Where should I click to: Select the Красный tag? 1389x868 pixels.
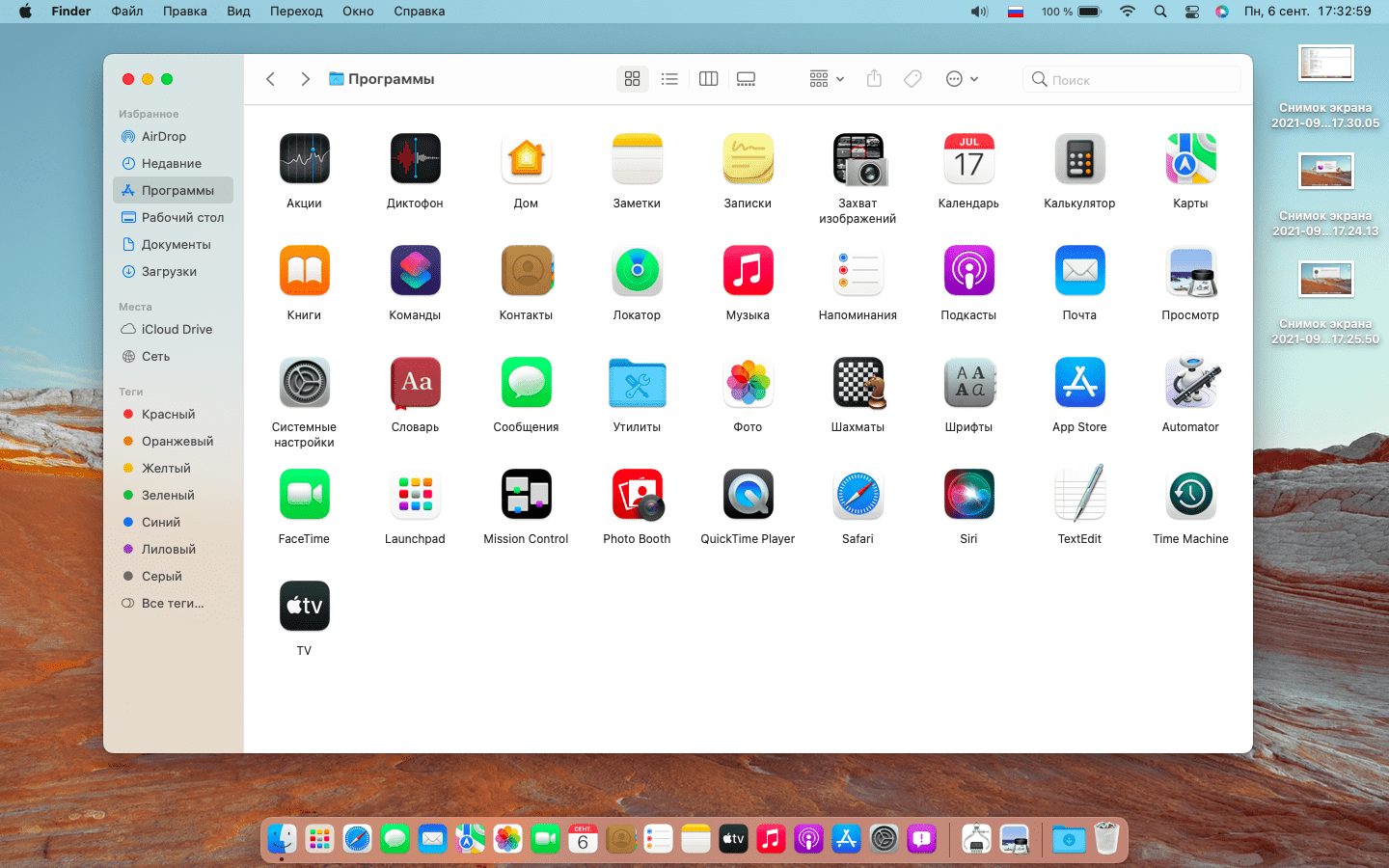[x=173, y=415]
